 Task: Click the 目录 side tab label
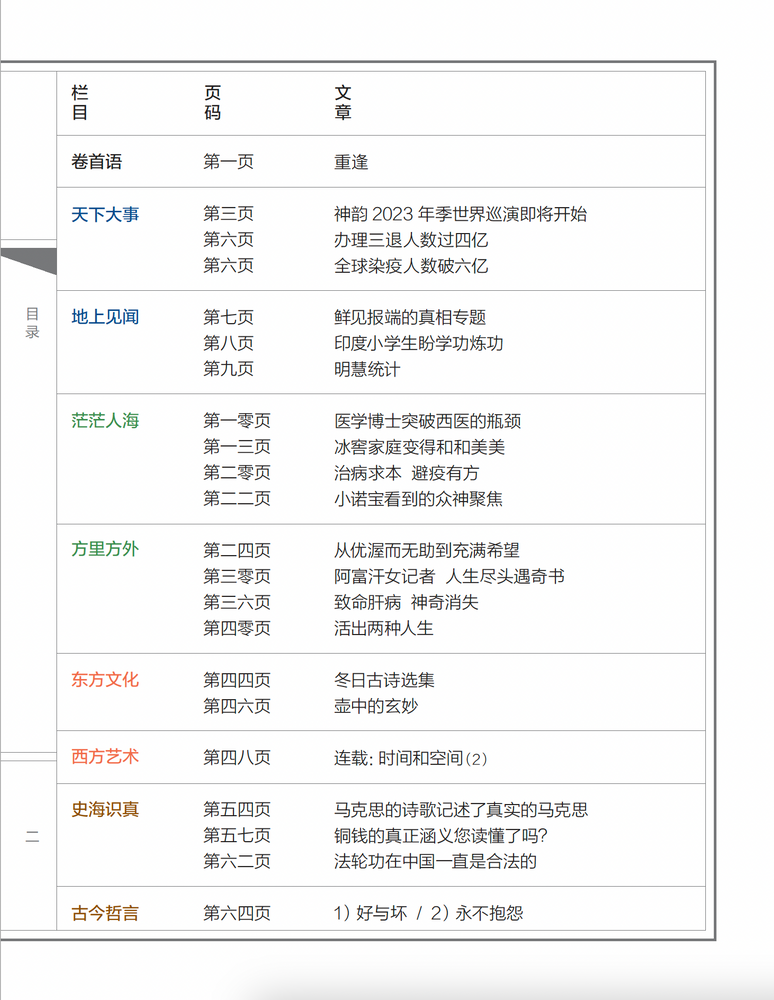pos(32,323)
